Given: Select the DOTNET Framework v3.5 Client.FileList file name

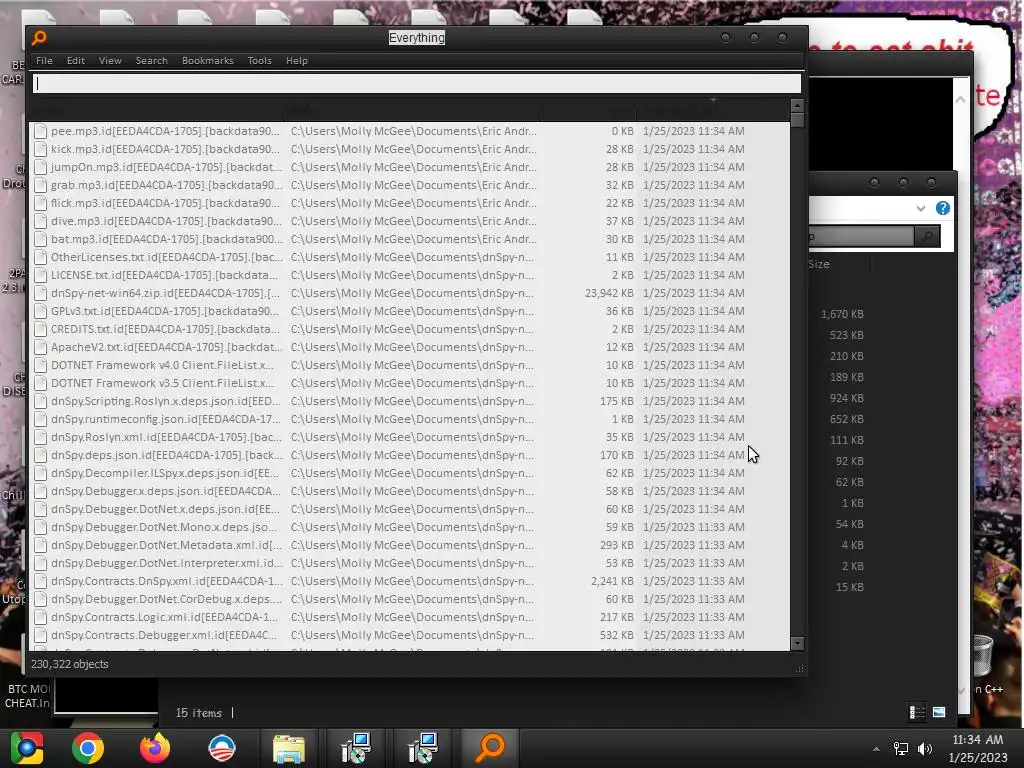Looking at the screenshot, I should pyautogui.click(x=163, y=383).
